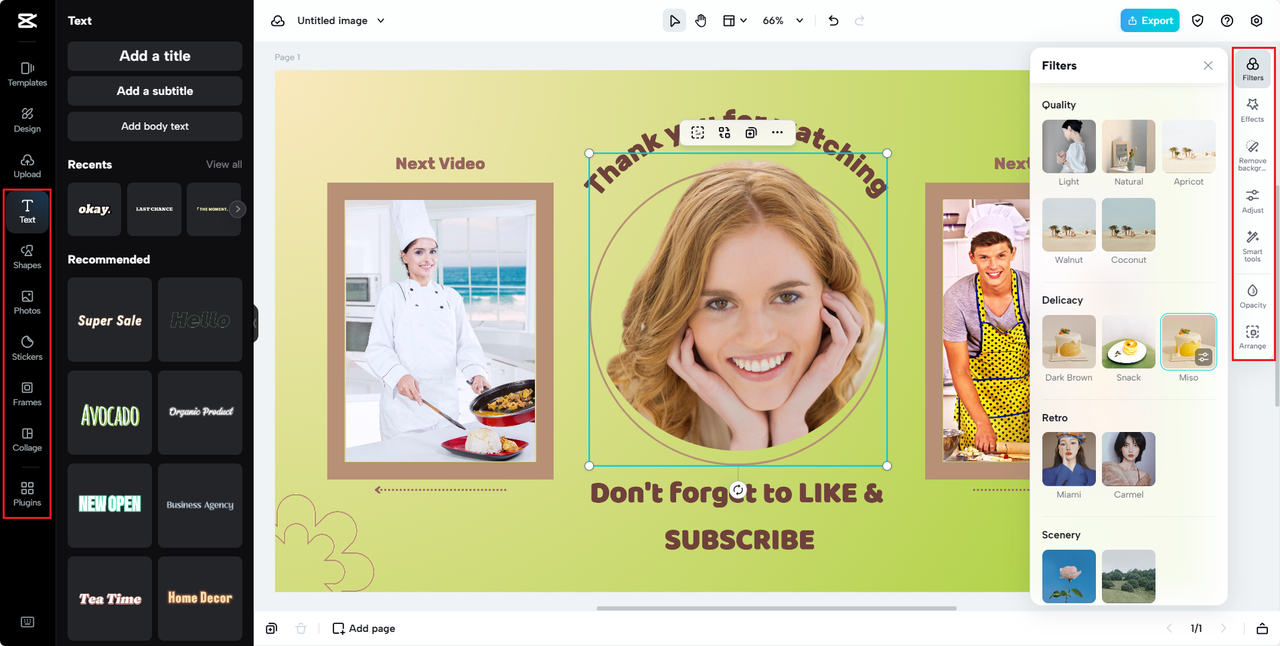
Task: Open Miso filter intensity adjust icon
Action: click(1204, 357)
